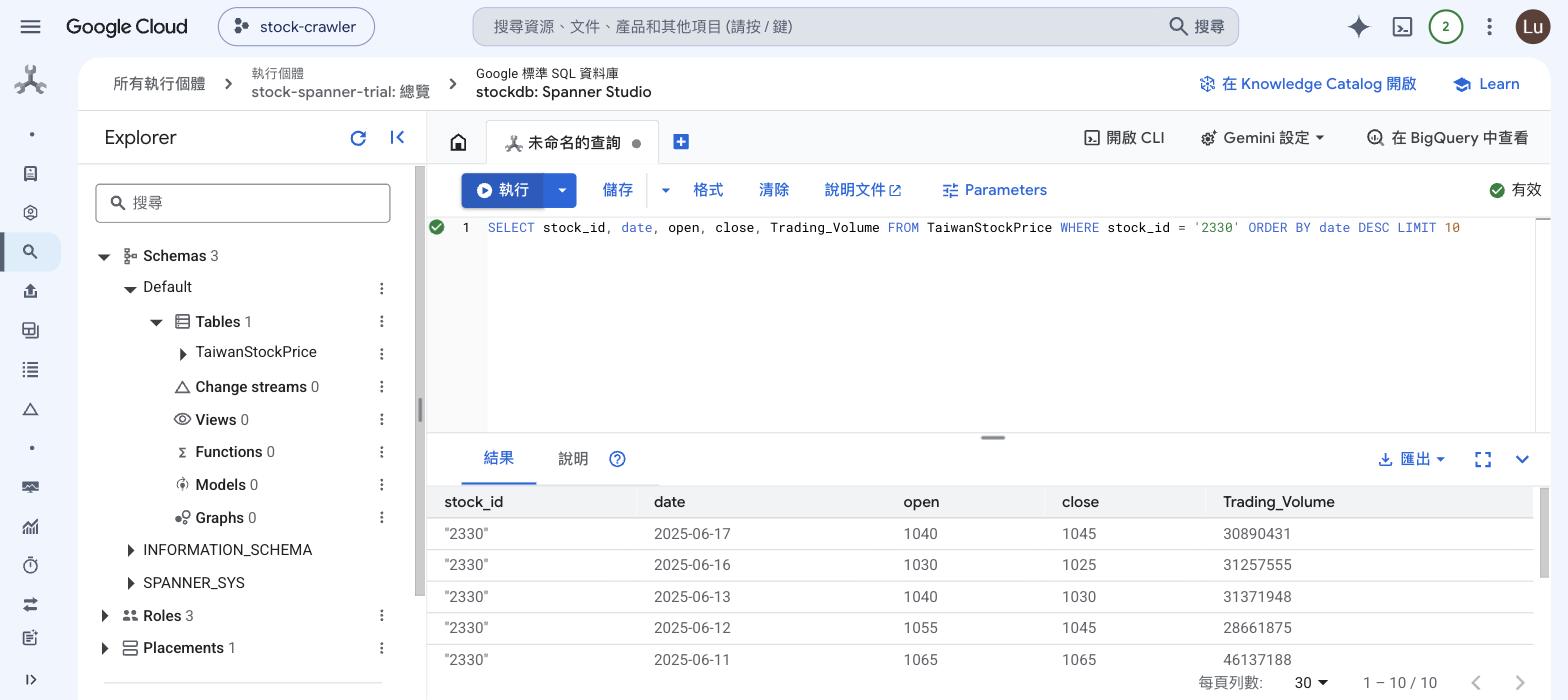
Task: Open the three-dot settings menu in the header
Action: click(x=1489, y=27)
